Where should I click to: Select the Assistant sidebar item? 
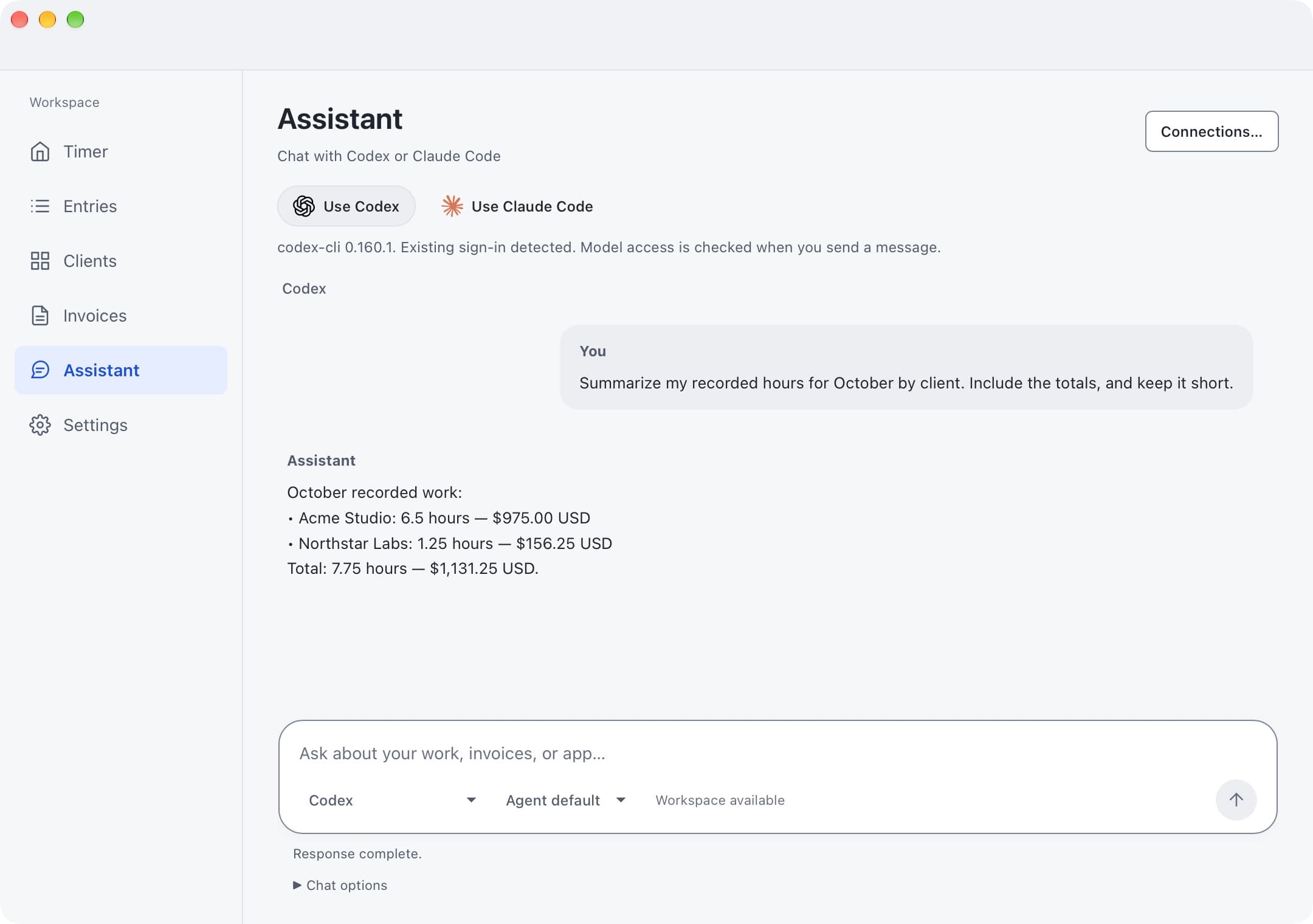coord(121,370)
